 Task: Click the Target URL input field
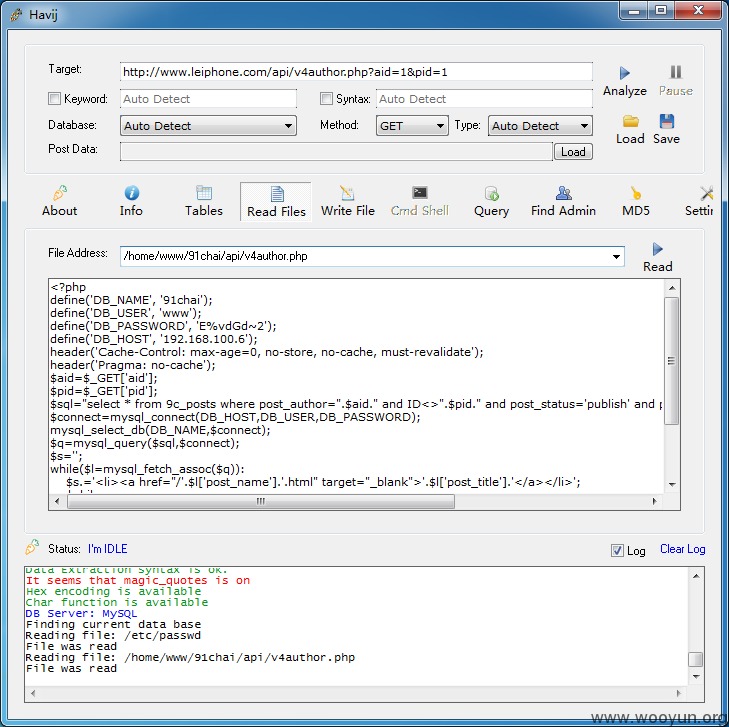tap(356, 72)
